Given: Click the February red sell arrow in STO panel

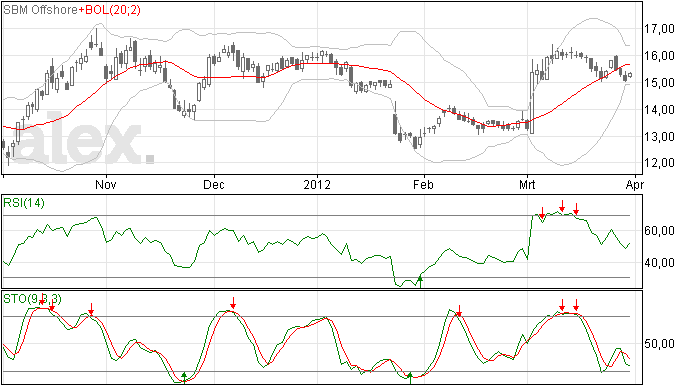Looking at the screenshot, I should [x=459, y=311].
